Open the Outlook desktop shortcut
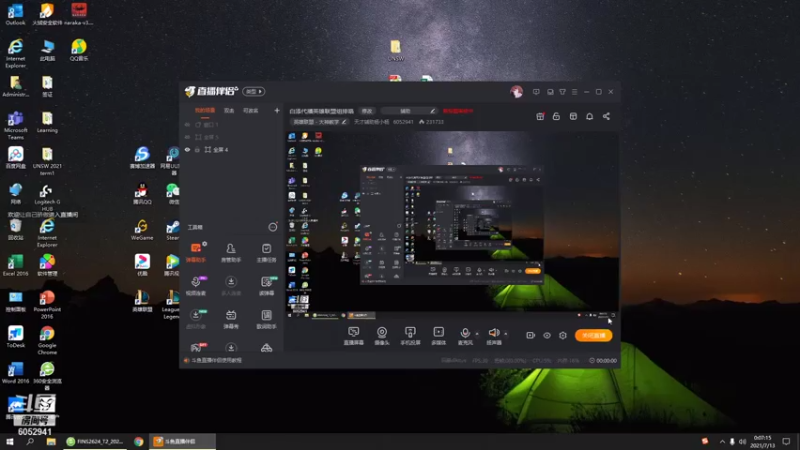 (15, 15)
